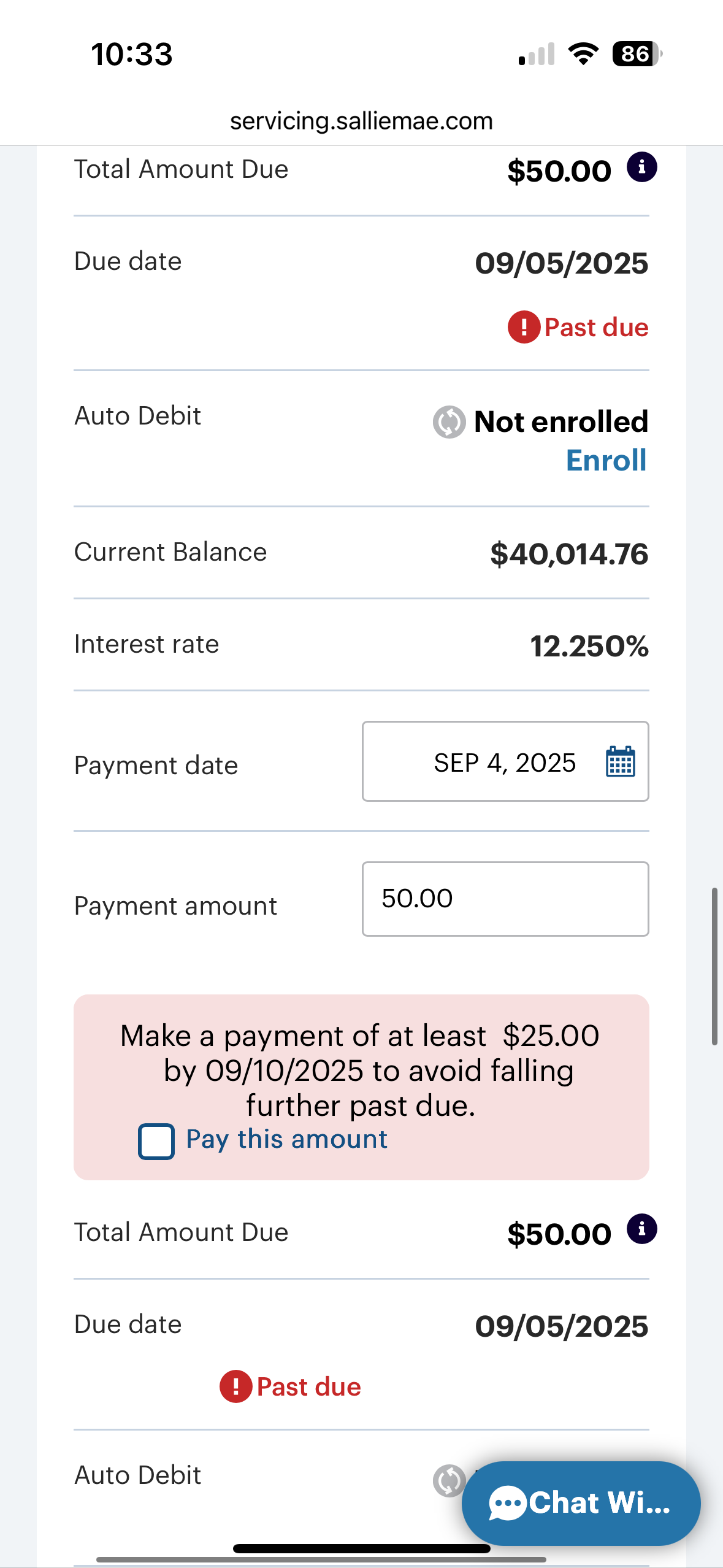
Task: Tap the chat bubble icon in Chat button
Action: point(507,1503)
